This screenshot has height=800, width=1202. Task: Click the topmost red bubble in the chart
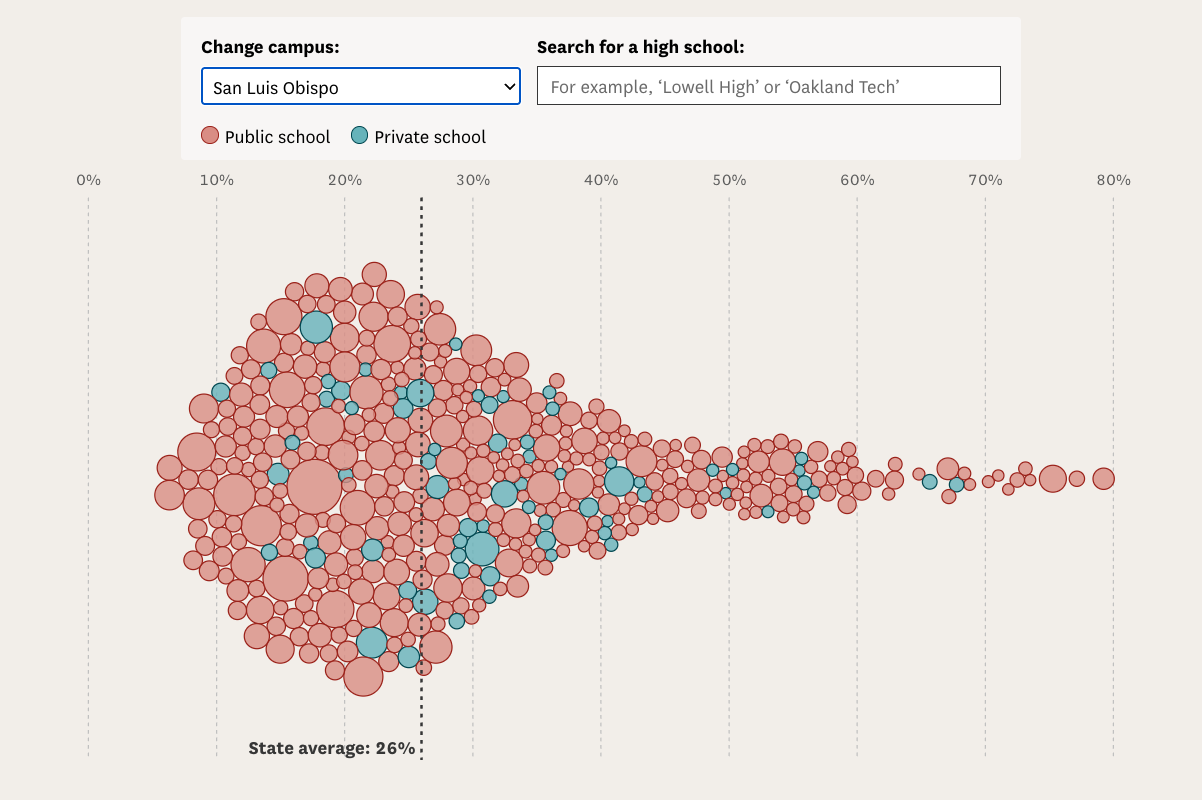(x=374, y=274)
